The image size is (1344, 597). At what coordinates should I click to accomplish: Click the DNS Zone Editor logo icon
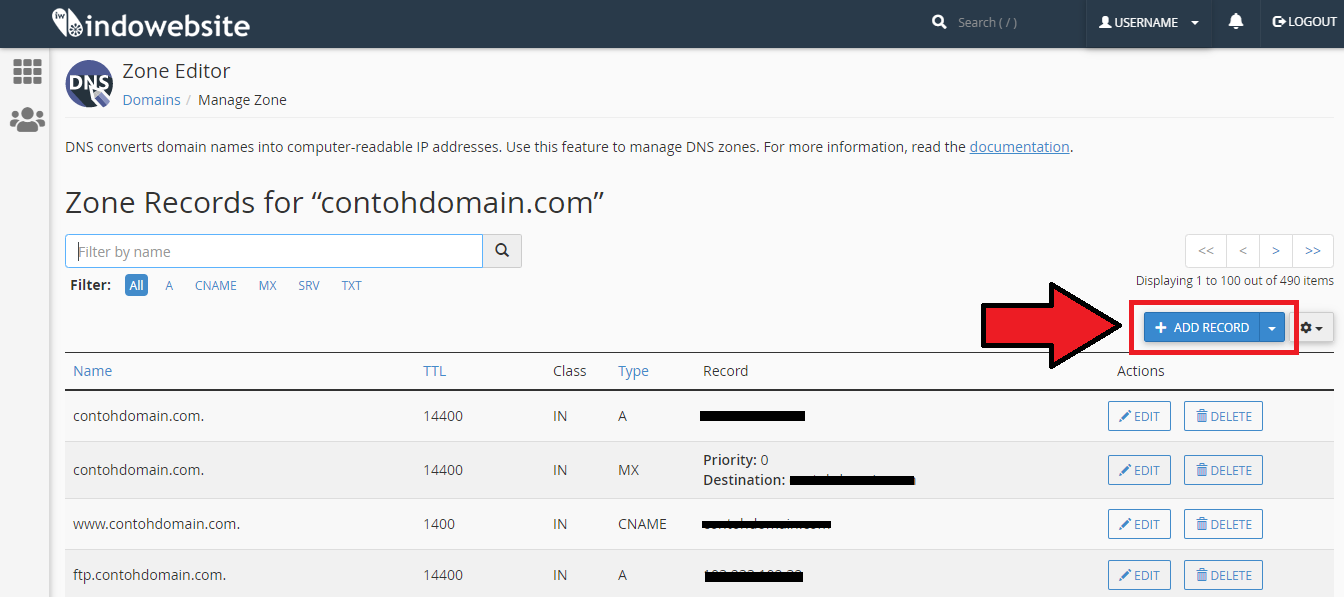(x=89, y=84)
